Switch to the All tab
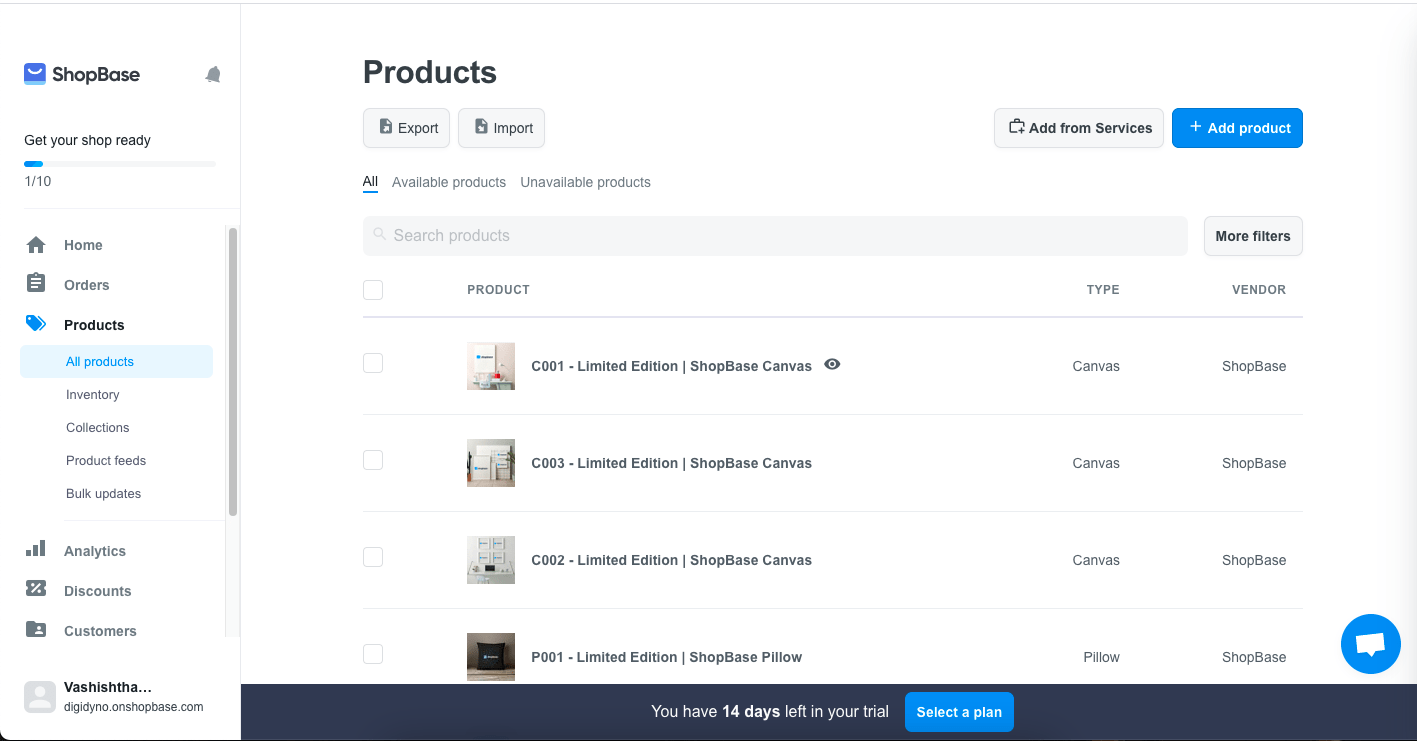Image resolution: width=1417 pixels, height=741 pixels. 370,182
